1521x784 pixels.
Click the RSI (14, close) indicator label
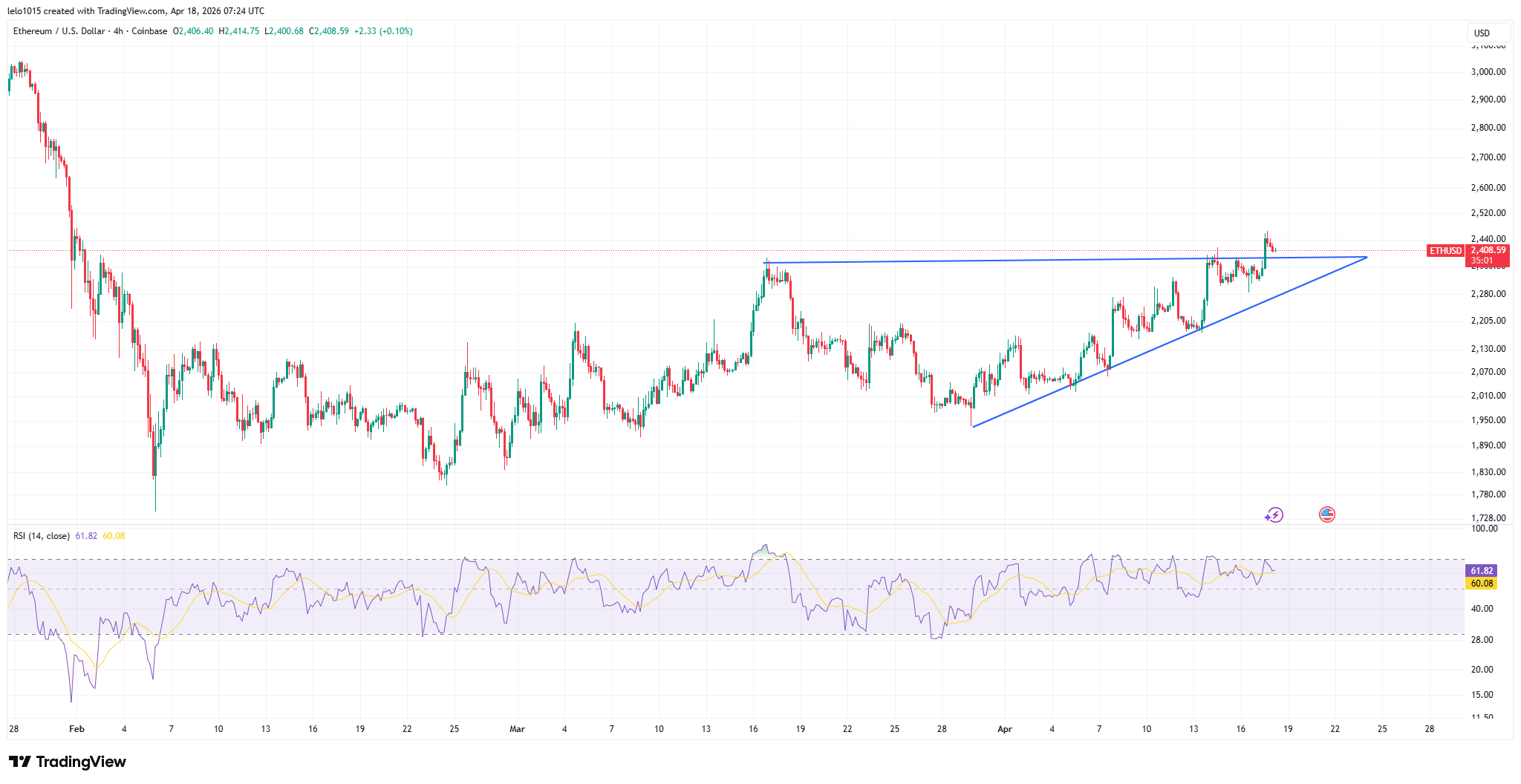[42, 536]
